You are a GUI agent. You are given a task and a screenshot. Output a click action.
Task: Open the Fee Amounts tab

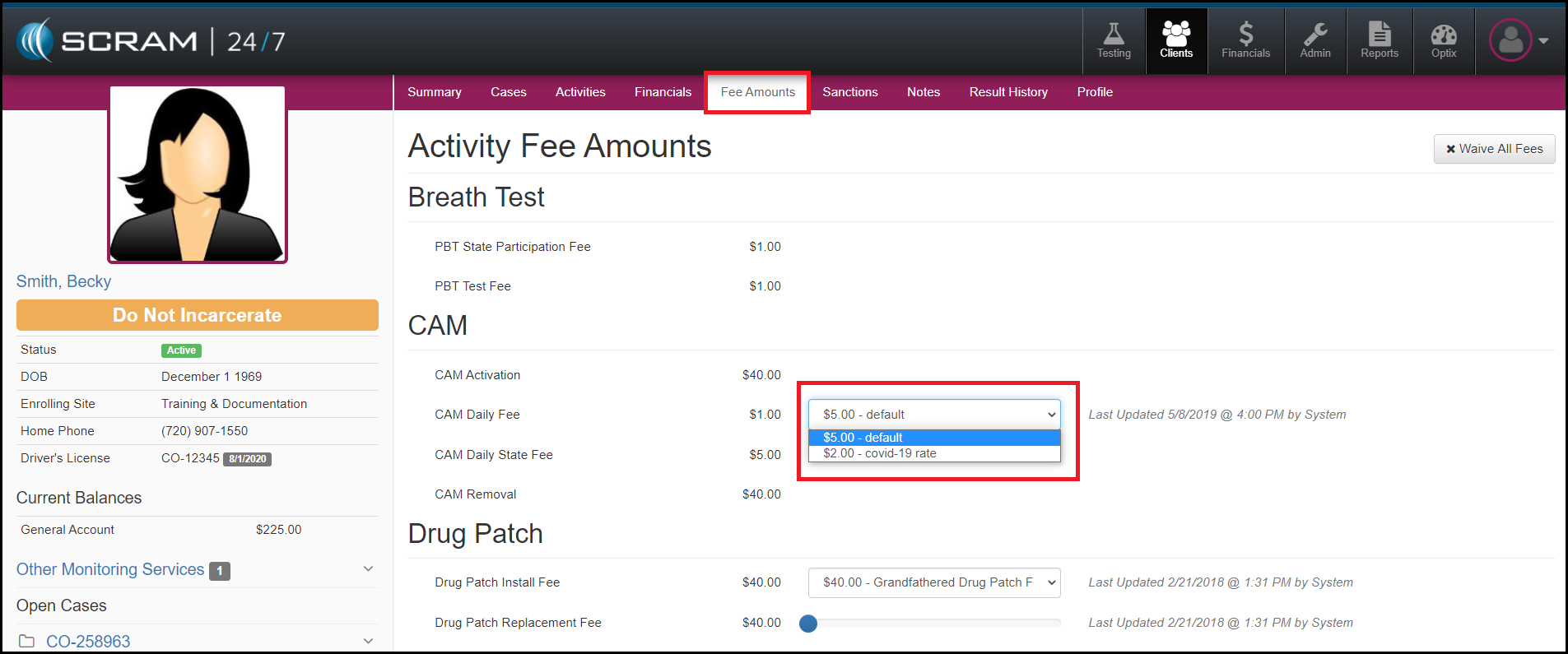coord(757,92)
